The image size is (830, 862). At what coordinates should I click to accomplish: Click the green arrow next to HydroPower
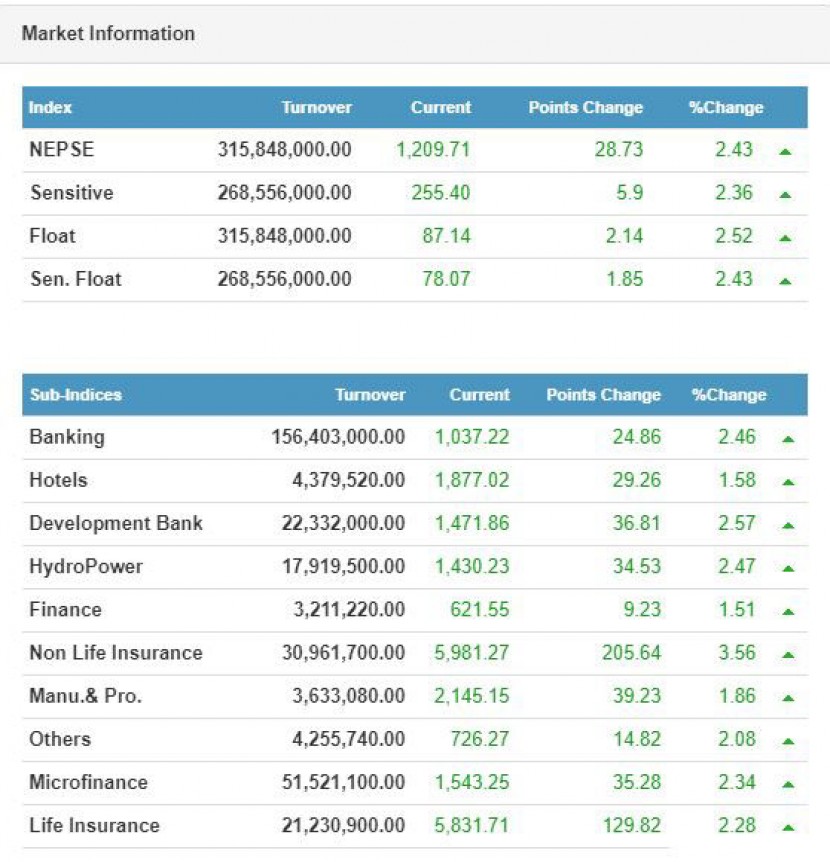pos(788,567)
